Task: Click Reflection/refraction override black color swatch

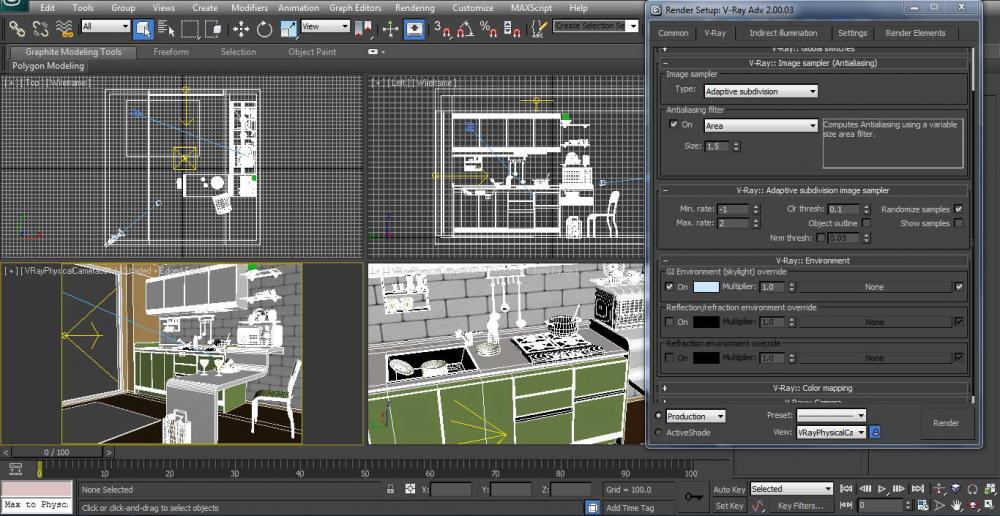Action: pyautogui.click(x=706, y=322)
